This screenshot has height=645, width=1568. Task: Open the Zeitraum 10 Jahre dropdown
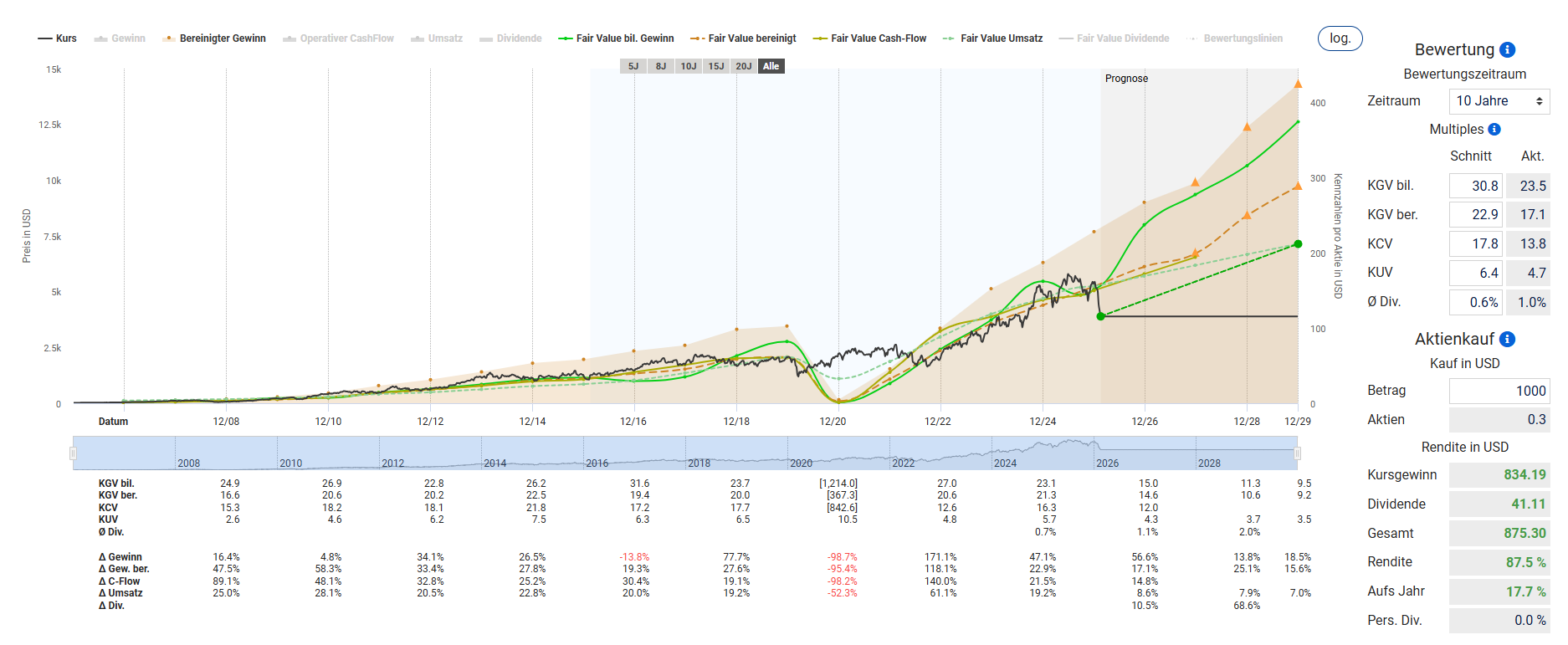(1499, 101)
